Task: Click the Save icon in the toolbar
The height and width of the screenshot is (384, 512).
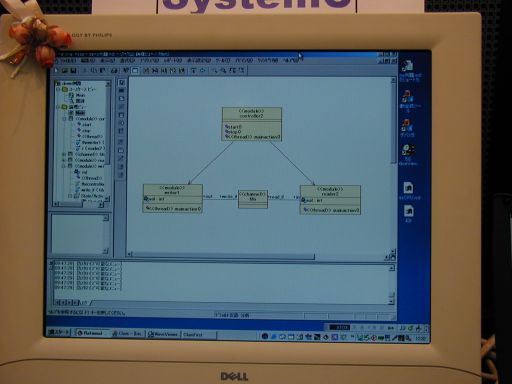Action: pos(74,71)
